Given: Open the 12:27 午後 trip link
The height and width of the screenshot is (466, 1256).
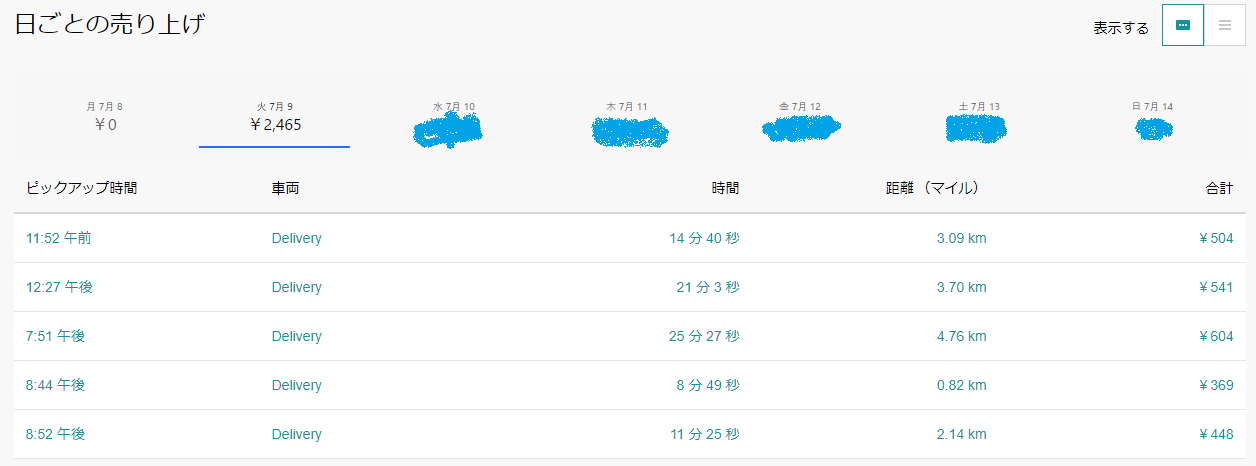Looking at the screenshot, I should [x=59, y=287].
